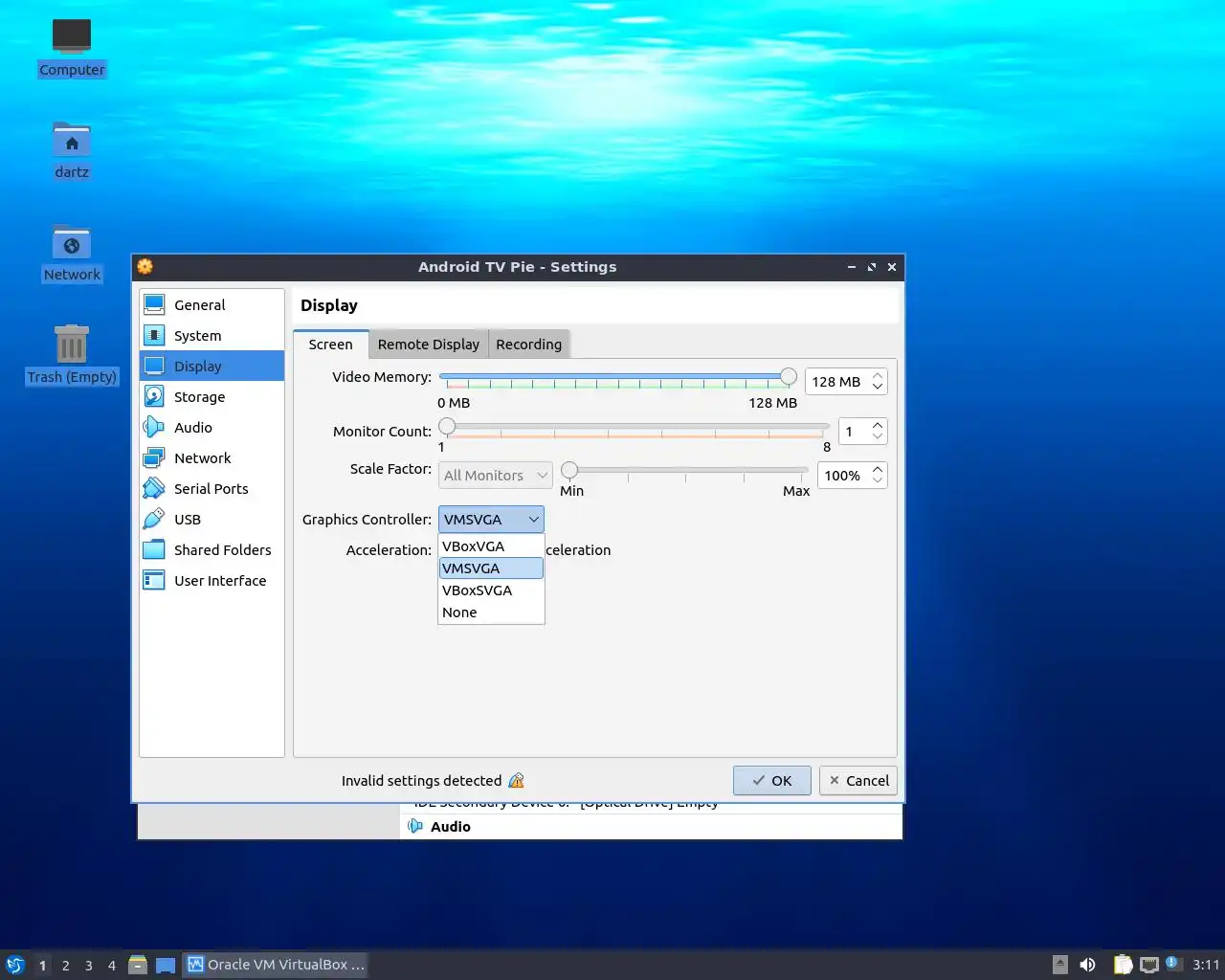Switch to workspace 1 in taskbar
The height and width of the screenshot is (980, 1225).
(42, 965)
